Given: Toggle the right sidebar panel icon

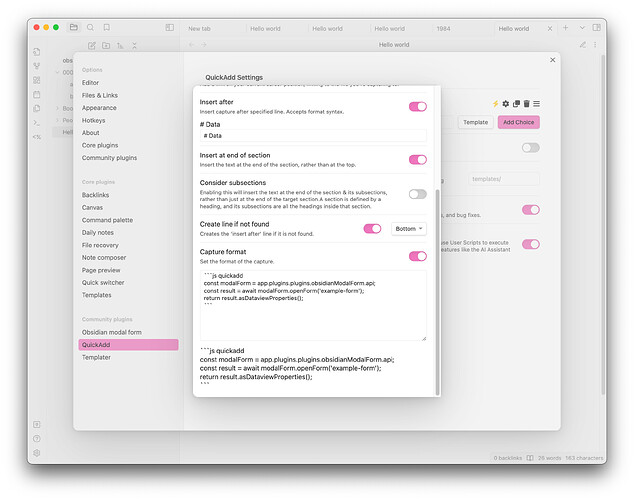Looking at the screenshot, I should [596, 28].
